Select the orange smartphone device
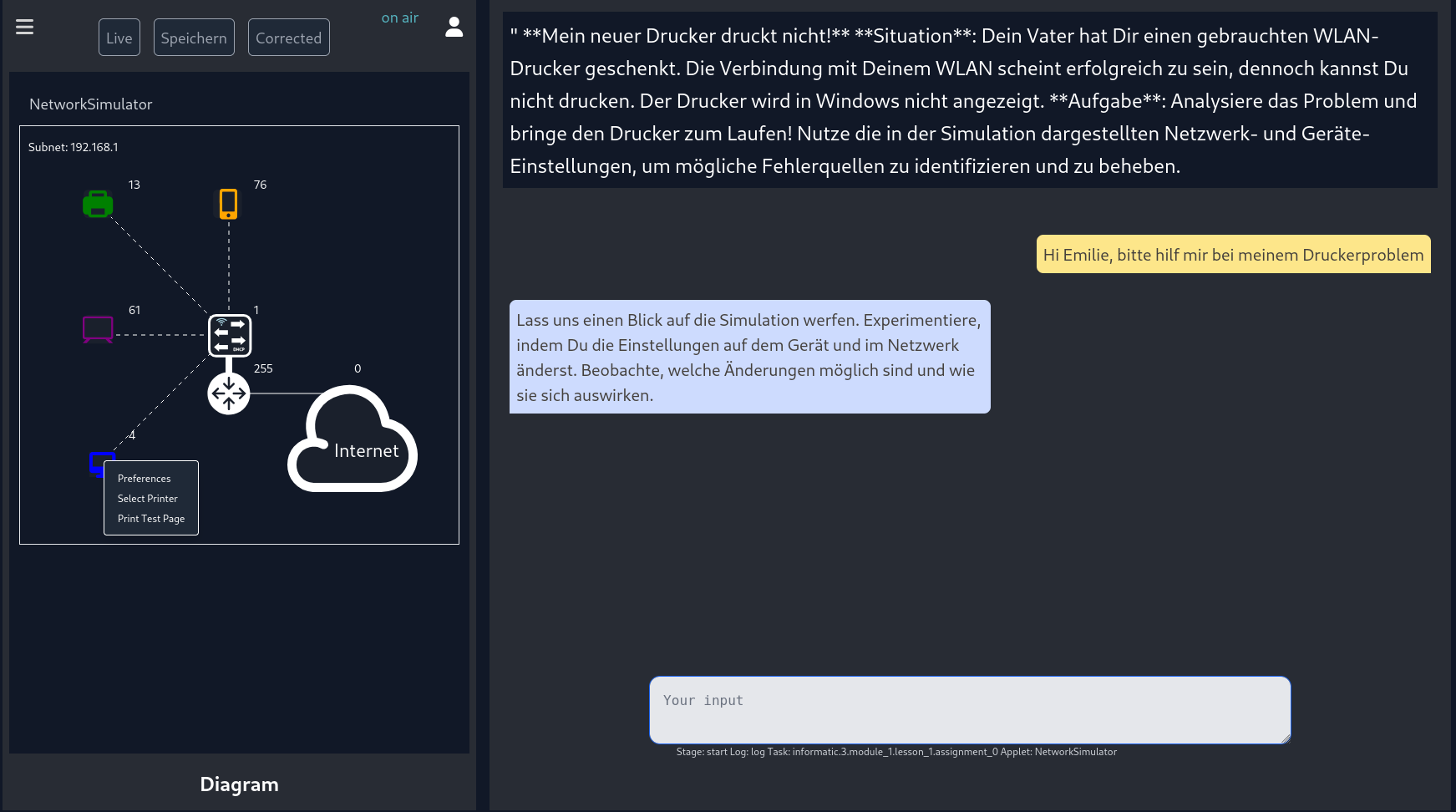1456x812 pixels. tap(228, 204)
